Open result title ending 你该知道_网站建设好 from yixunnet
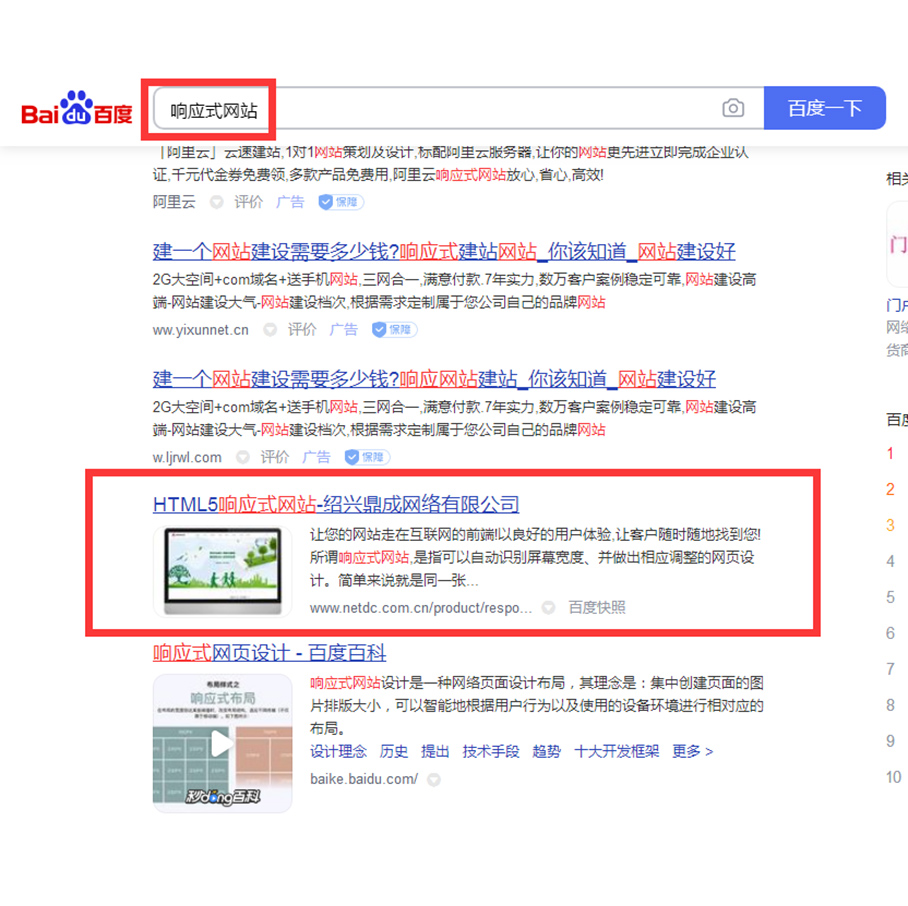This screenshot has width=908, height=906. 444,252
